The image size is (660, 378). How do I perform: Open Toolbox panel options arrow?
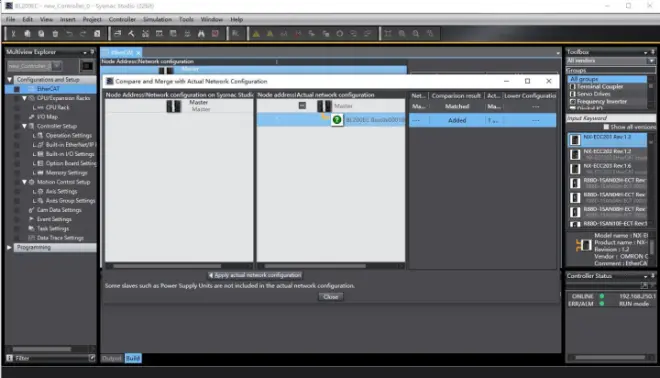(x=646, y=52)
